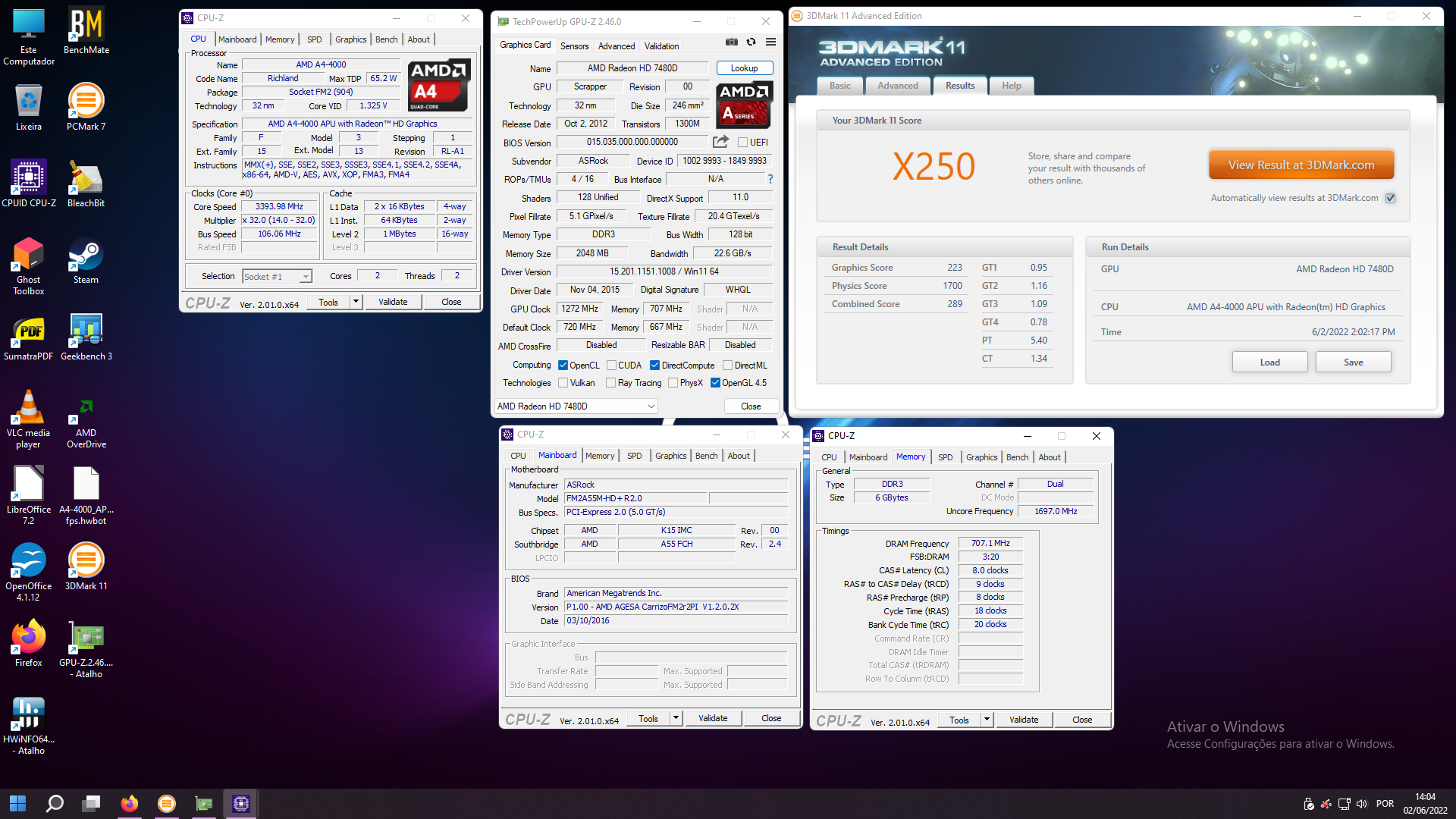Expand Tools arrow in CPU-Z Memory window
The height and width of the screenshot is (819, 1456).
[x=986, y=720]
